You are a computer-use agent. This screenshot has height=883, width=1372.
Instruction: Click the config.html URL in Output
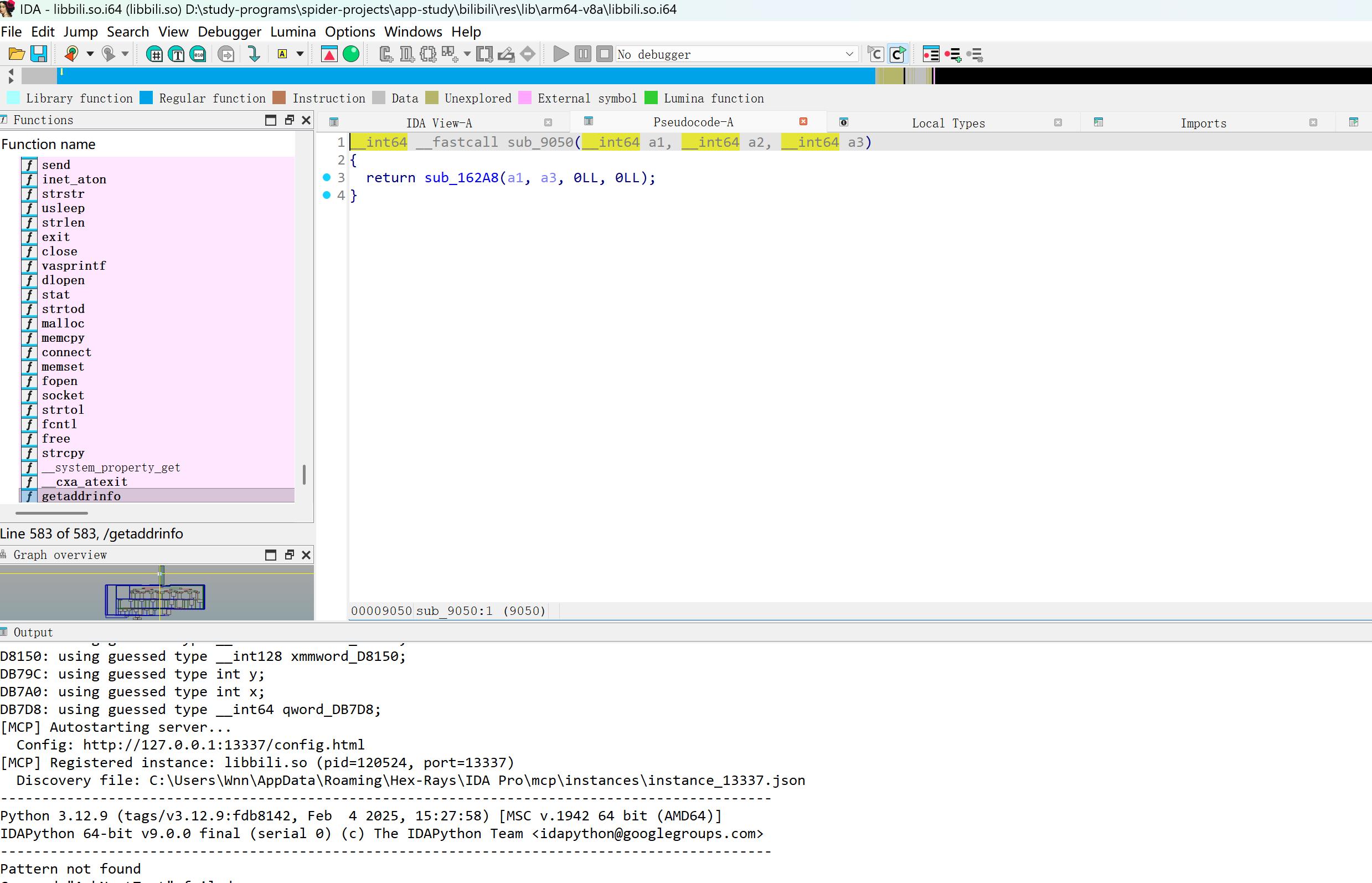tap(224, 745)
